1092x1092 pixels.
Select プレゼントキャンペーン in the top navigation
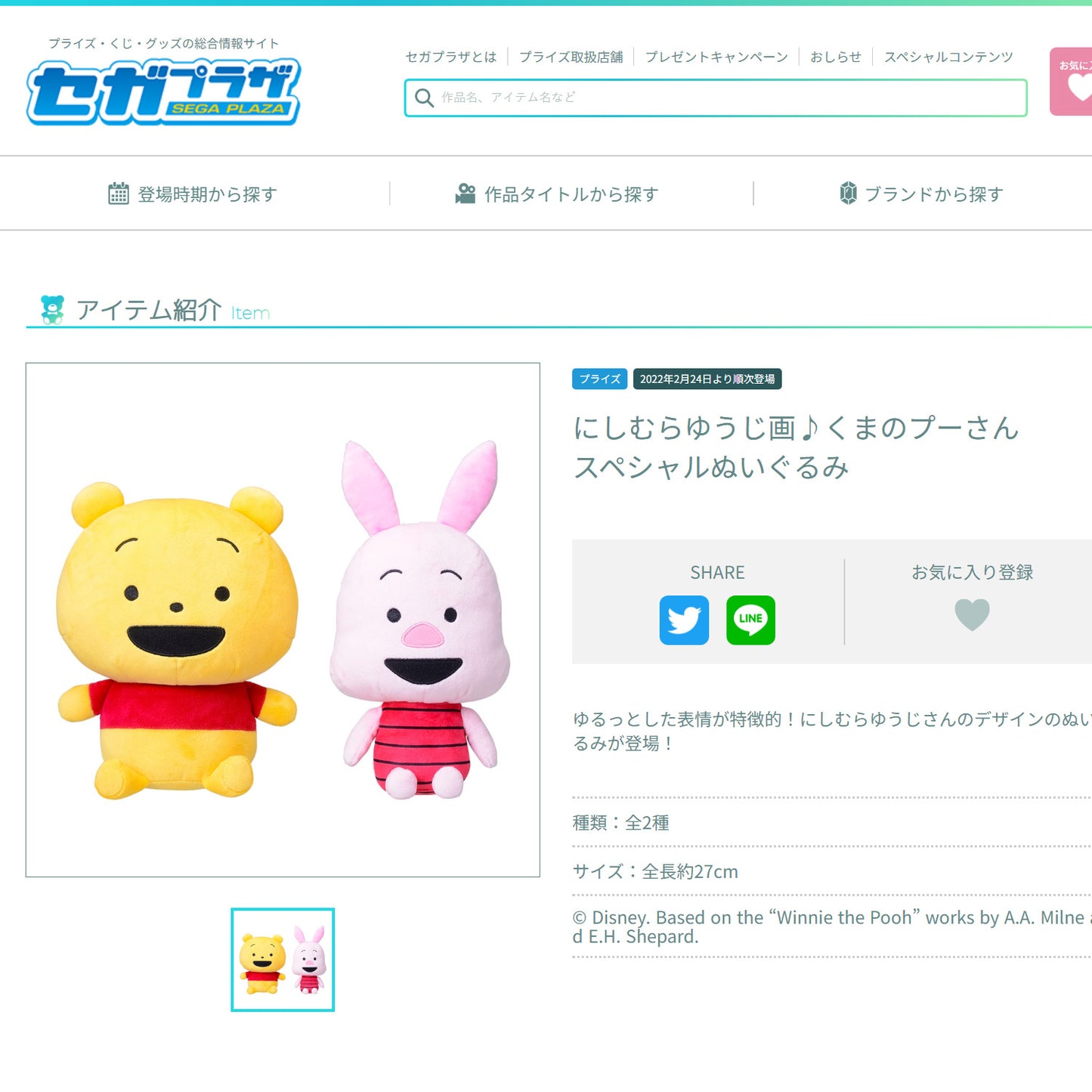(x=715, y=55)
